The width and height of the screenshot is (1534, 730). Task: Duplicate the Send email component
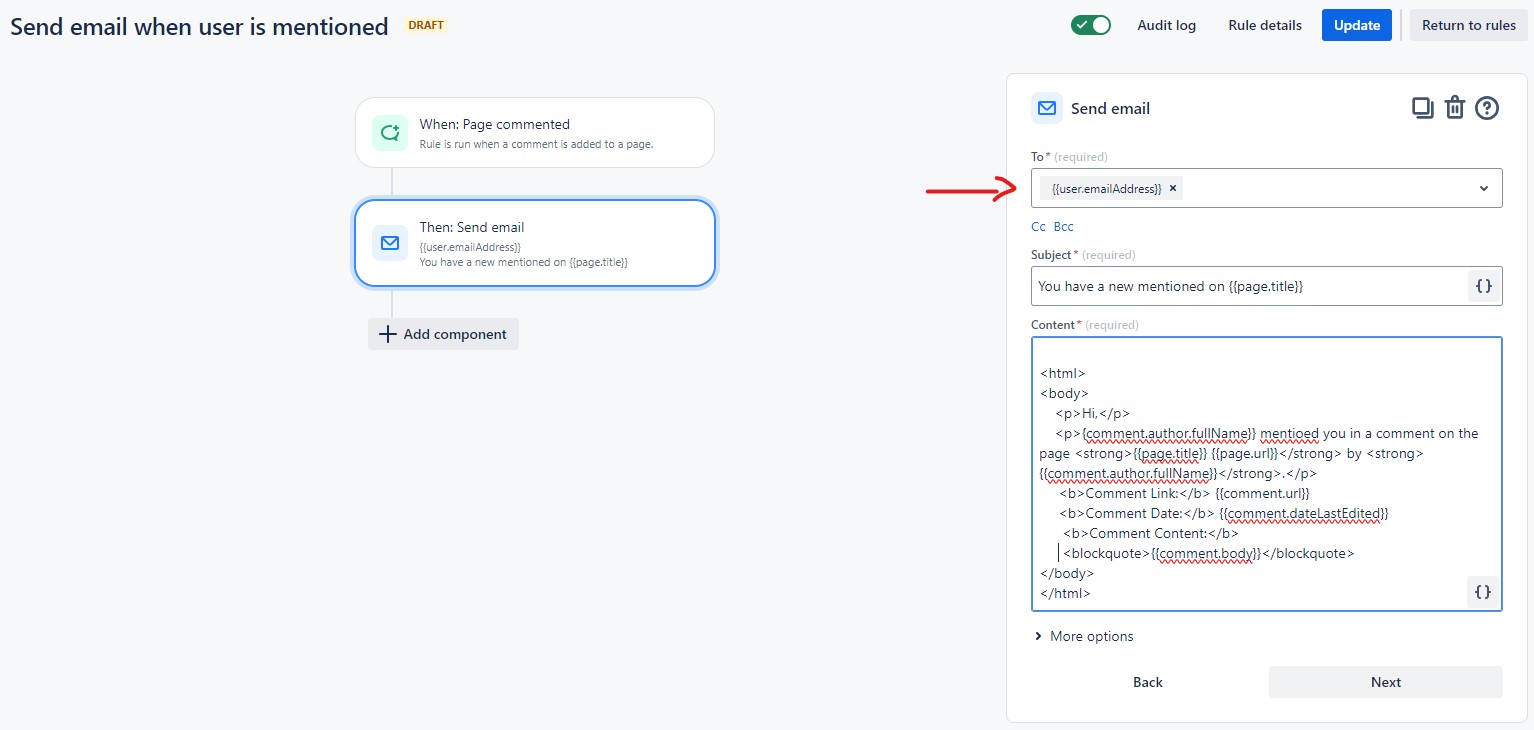[x=1422, y=107]
